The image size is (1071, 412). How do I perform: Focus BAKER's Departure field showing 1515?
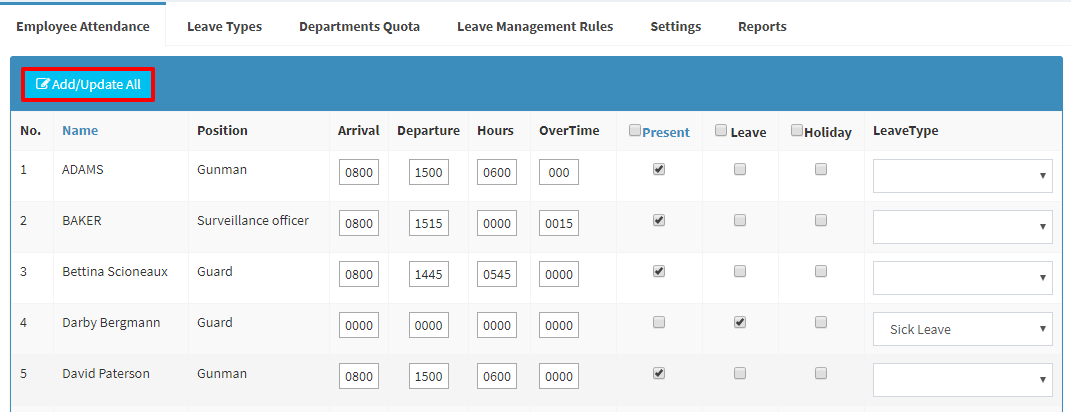[429, 223]
